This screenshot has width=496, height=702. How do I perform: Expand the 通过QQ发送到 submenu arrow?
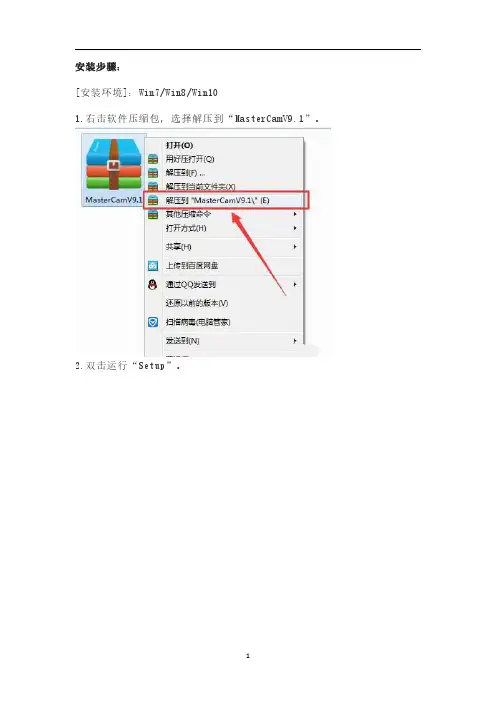(x=295, y=284)
